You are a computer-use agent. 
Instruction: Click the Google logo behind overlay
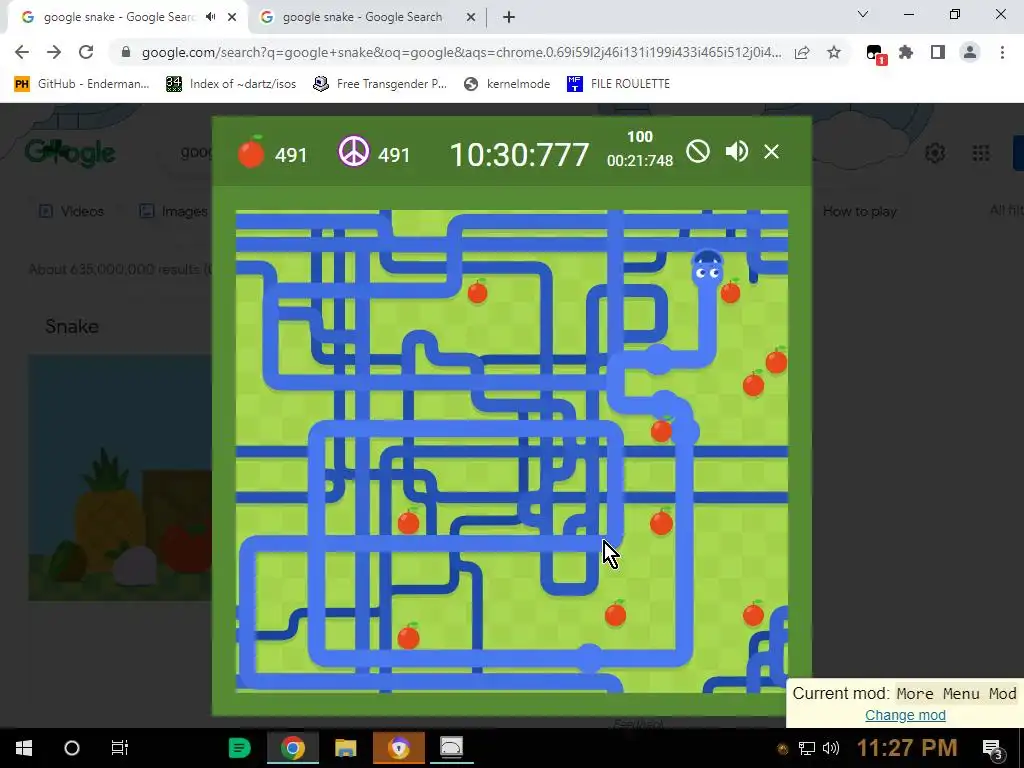[70, 153]
